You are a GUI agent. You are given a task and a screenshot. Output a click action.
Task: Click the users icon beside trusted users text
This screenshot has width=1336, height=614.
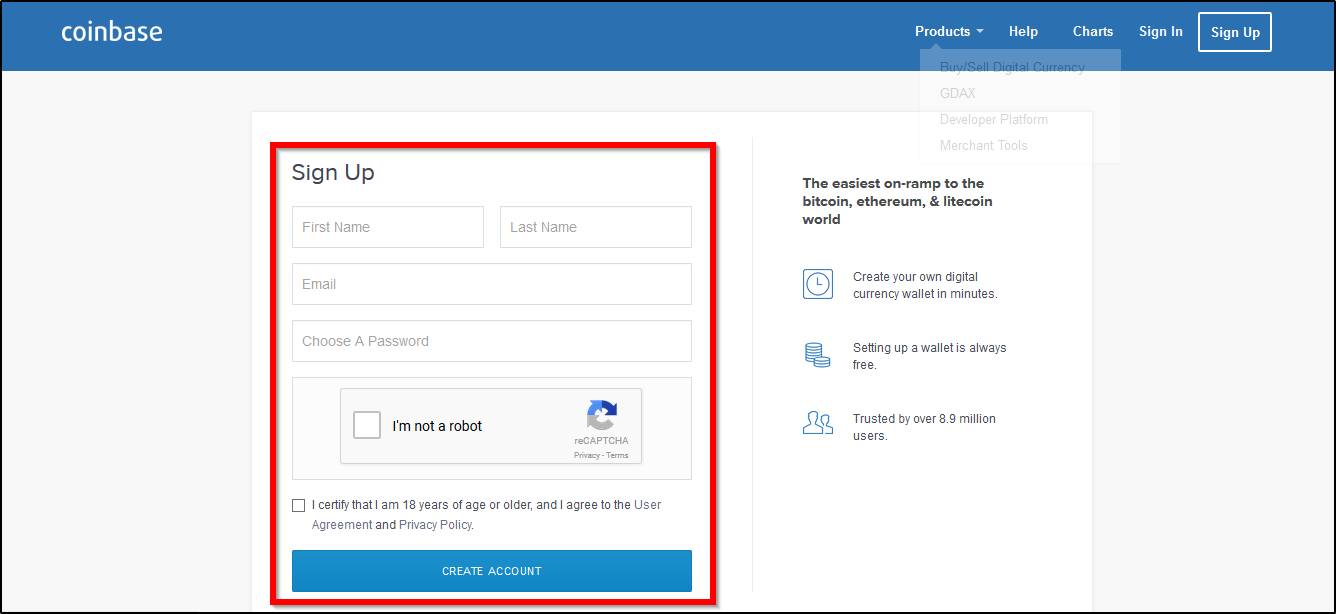tap(818, 423)
